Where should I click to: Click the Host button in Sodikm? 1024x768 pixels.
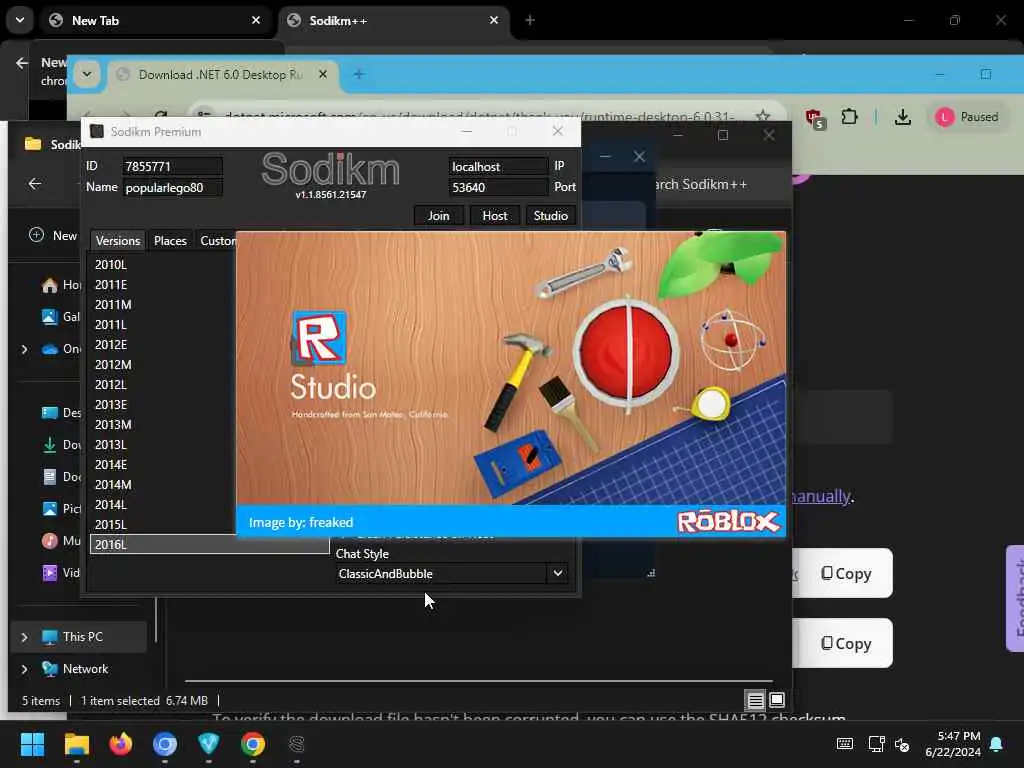(494, 216)
